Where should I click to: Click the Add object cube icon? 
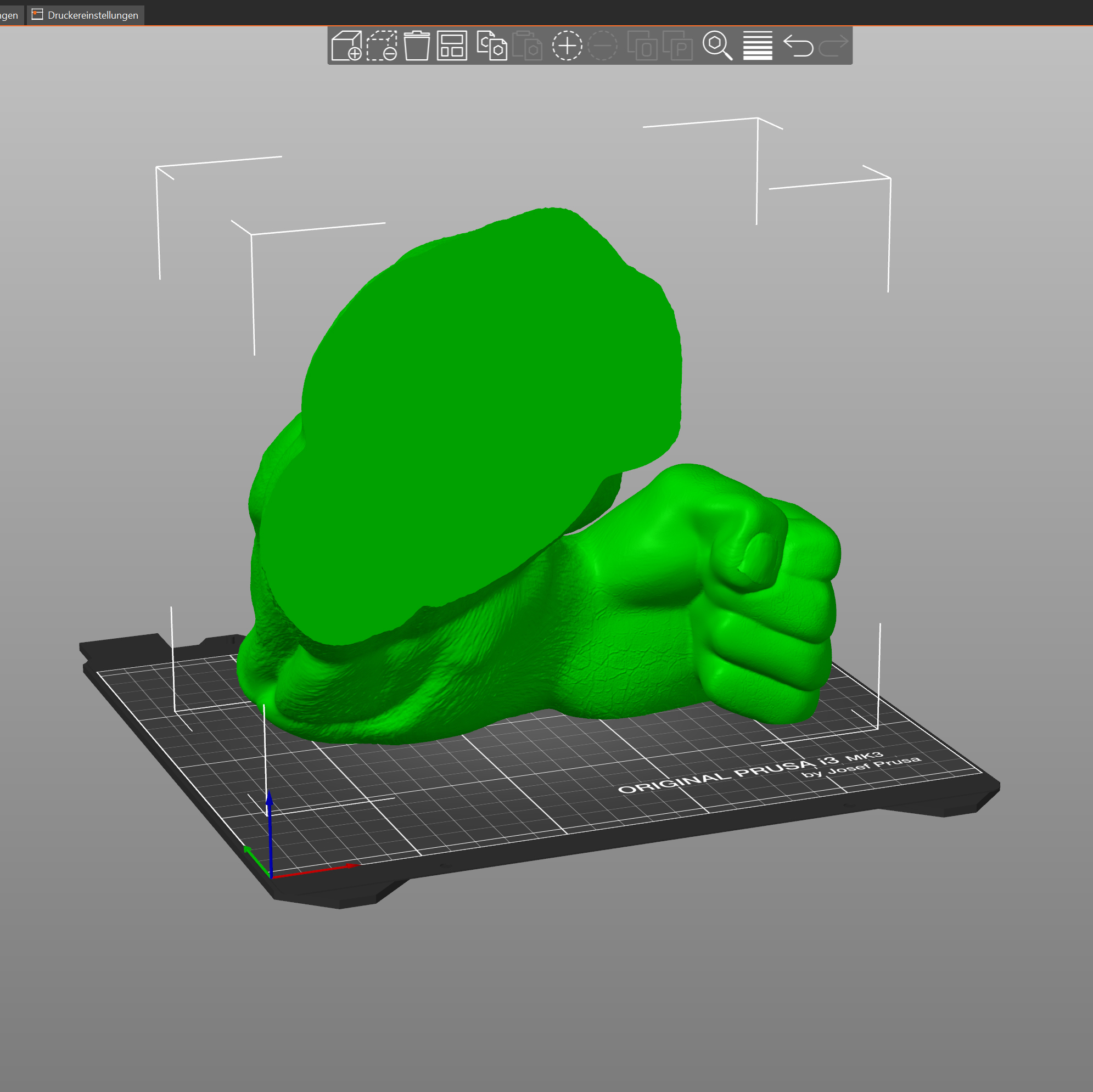coord(346,45)
